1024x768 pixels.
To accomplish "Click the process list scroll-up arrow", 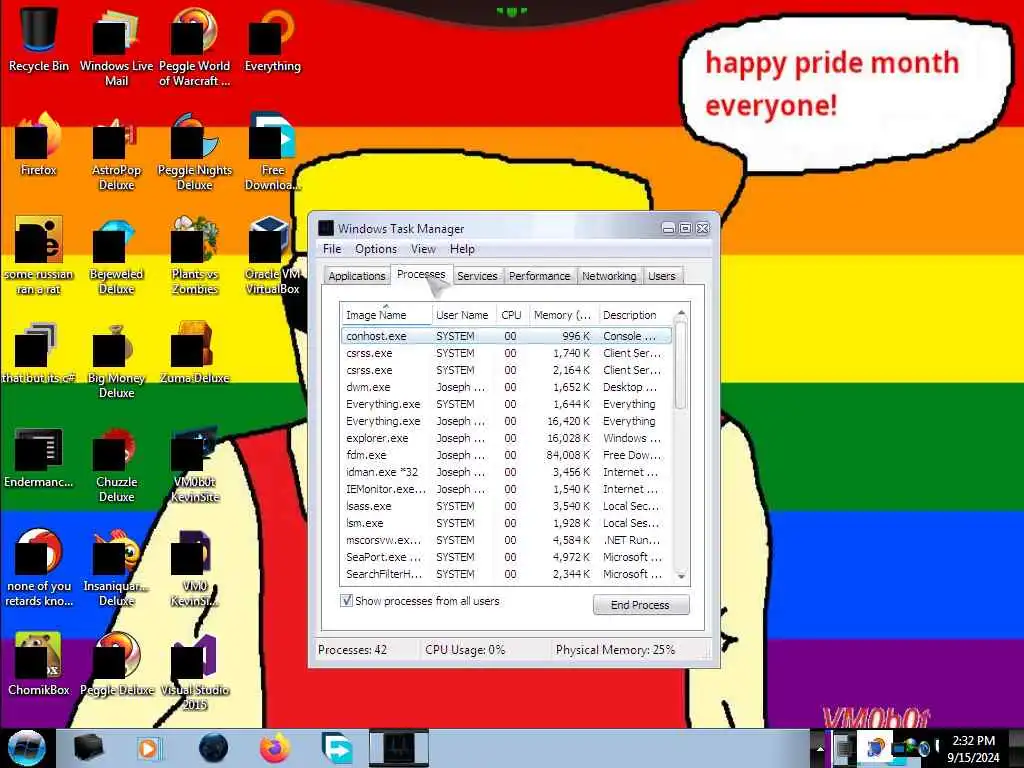I will [681, 314].
